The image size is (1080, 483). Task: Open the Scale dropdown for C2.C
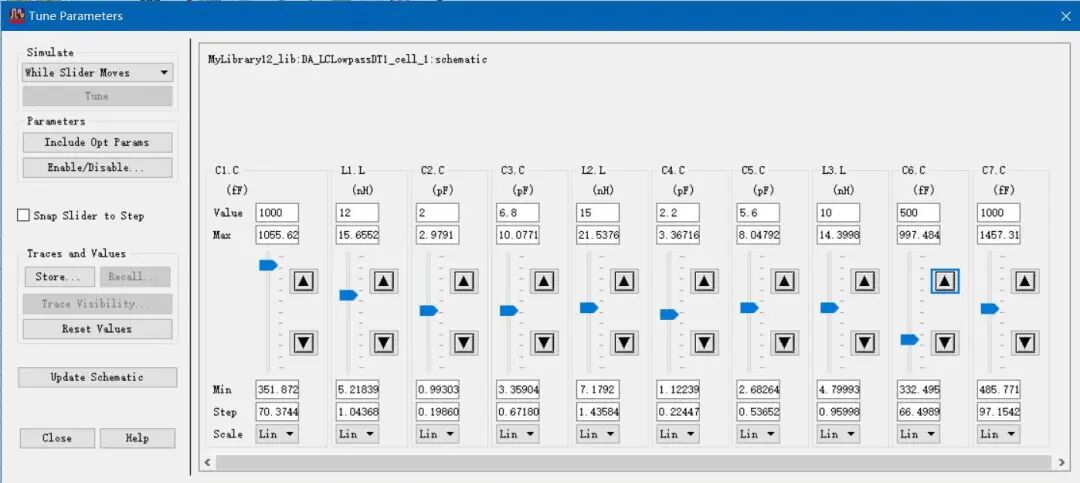(x=437, y=434)
